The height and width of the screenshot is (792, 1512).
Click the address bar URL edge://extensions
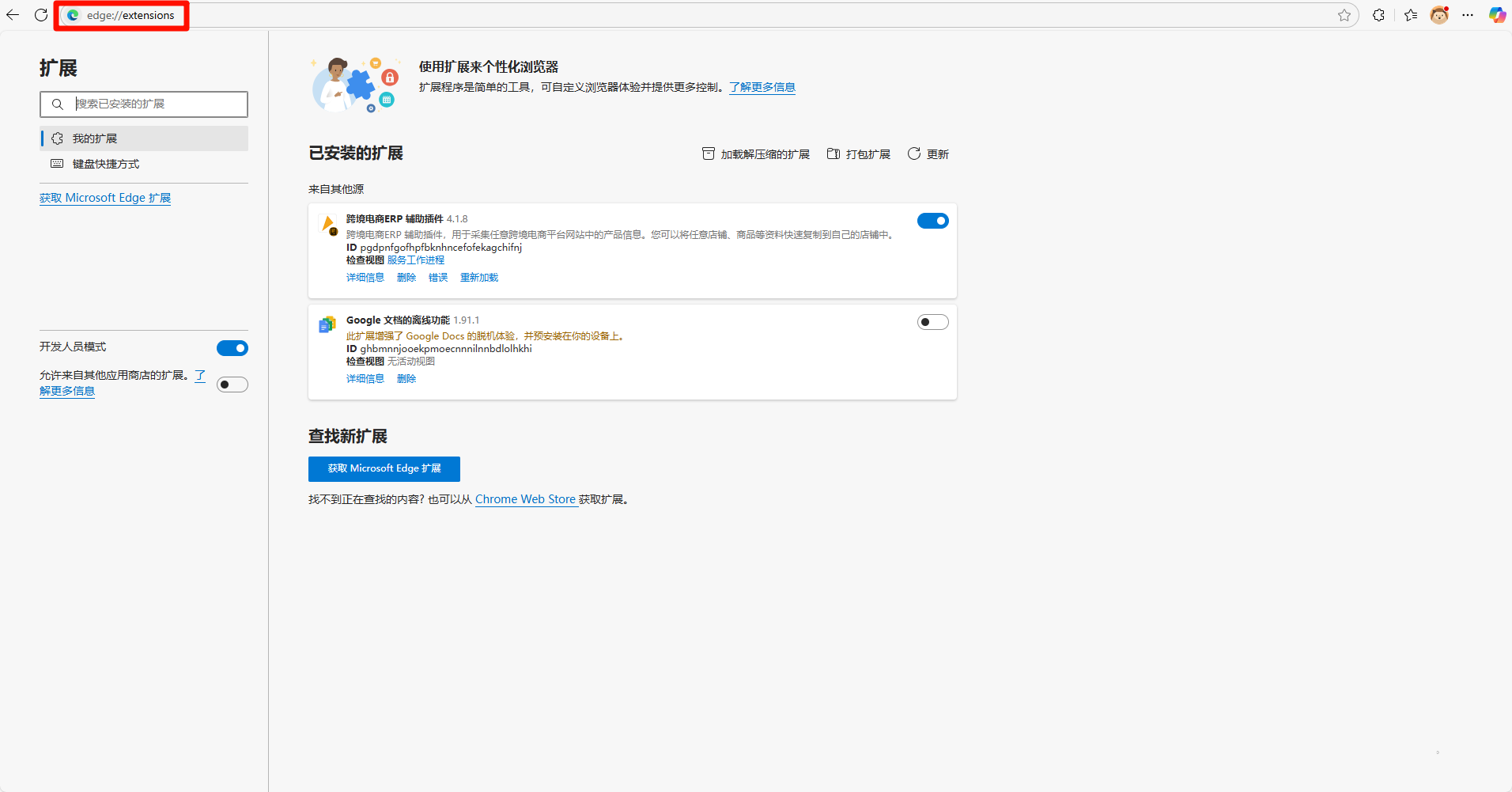point(130,15)
